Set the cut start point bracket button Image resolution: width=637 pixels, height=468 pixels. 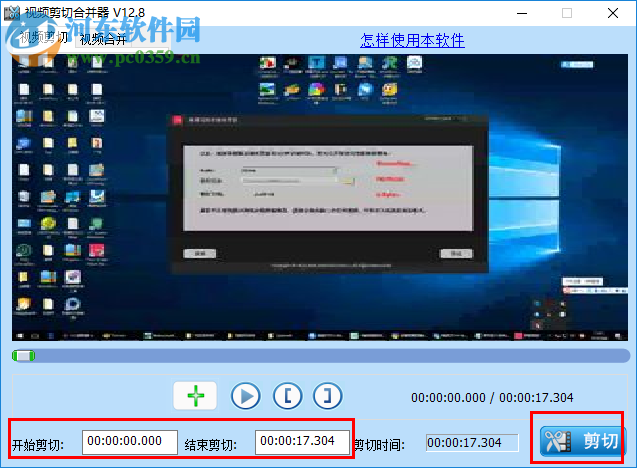click(x=288, y=396)
